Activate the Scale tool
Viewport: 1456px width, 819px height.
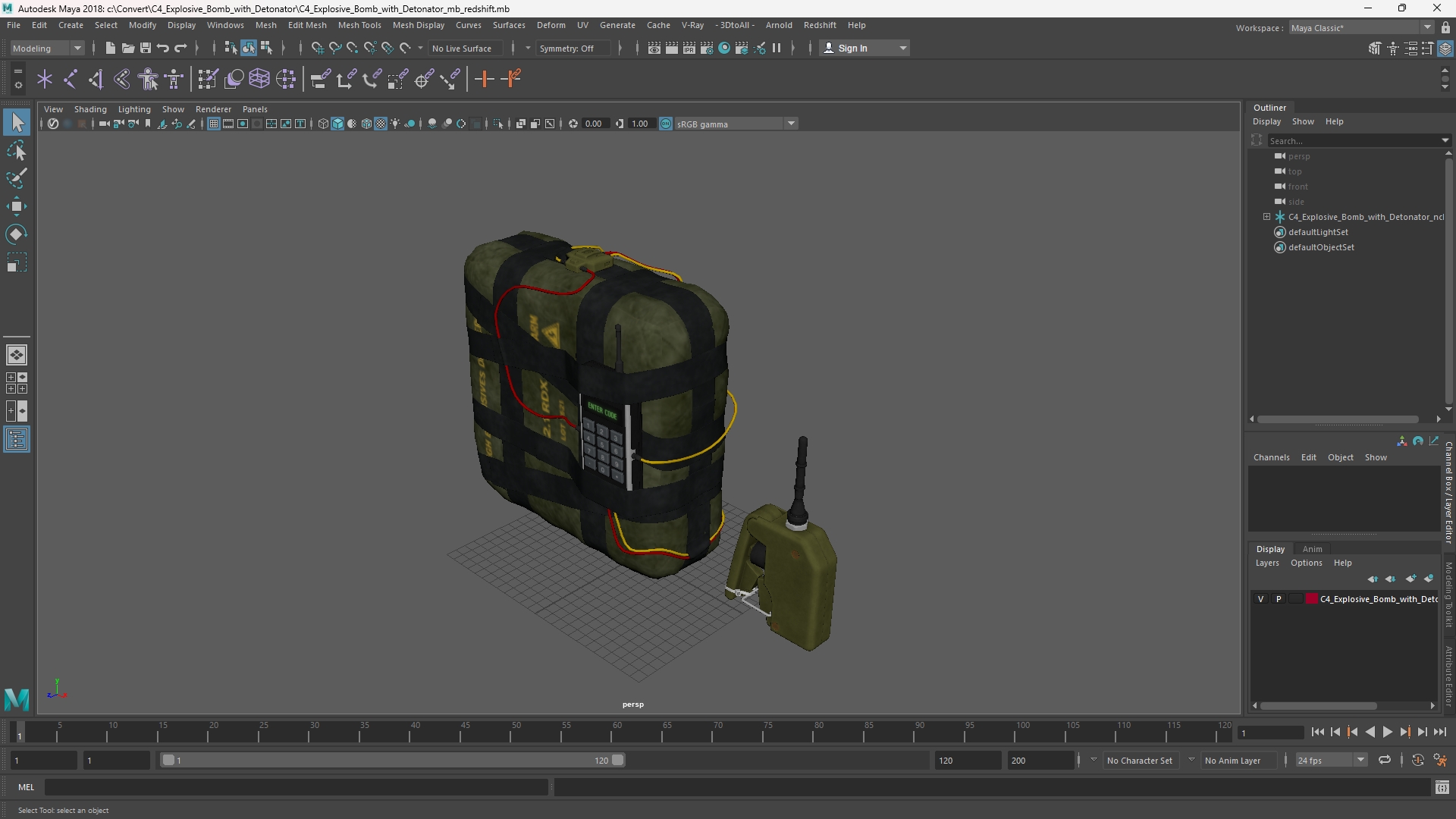[17, 262]
